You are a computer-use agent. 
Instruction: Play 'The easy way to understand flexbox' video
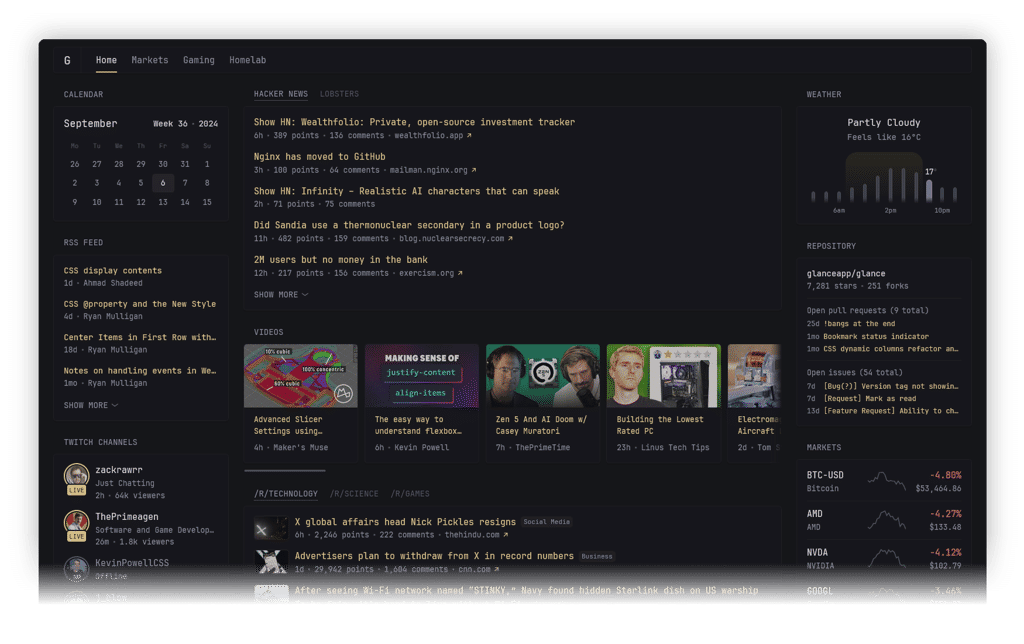[422, 376]
